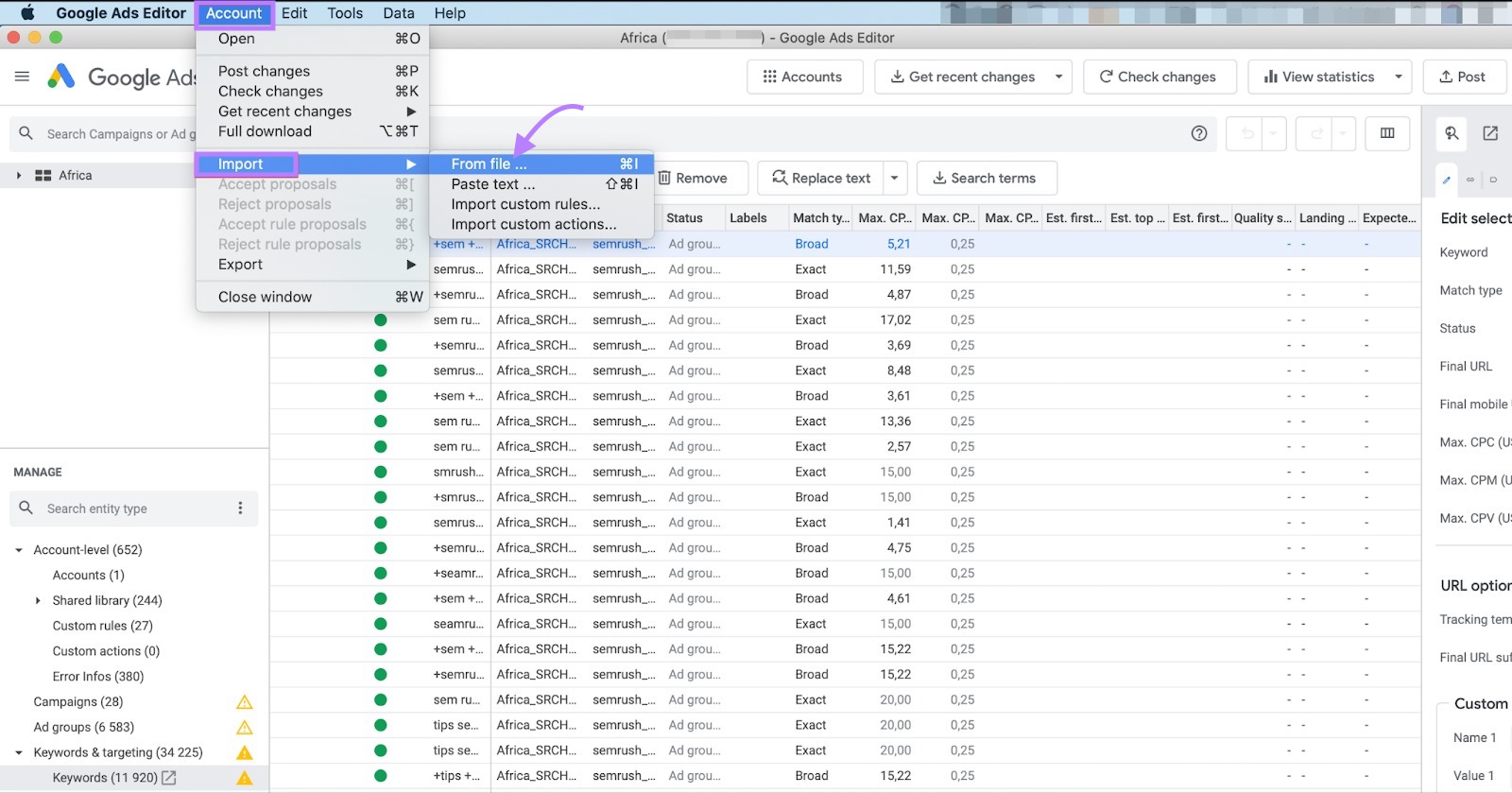Expand the Shared library node
The width and height of the screenshot is (1512, 793).
pos(38,600)
